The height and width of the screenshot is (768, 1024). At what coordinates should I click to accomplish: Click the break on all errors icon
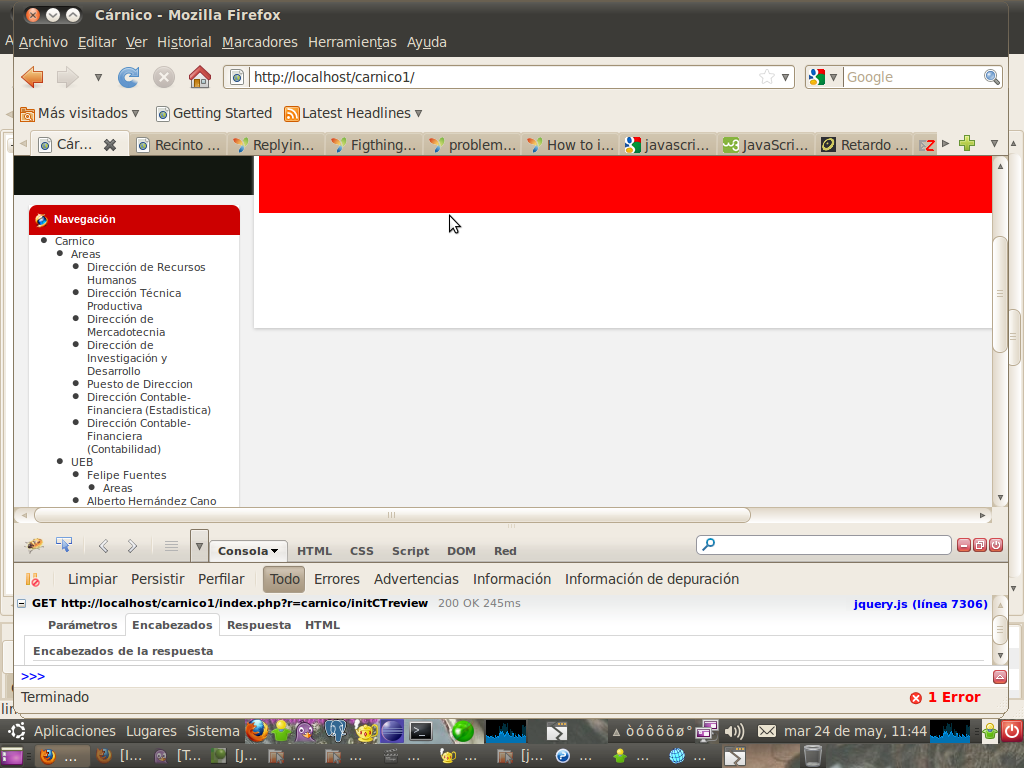click(32, 579)
